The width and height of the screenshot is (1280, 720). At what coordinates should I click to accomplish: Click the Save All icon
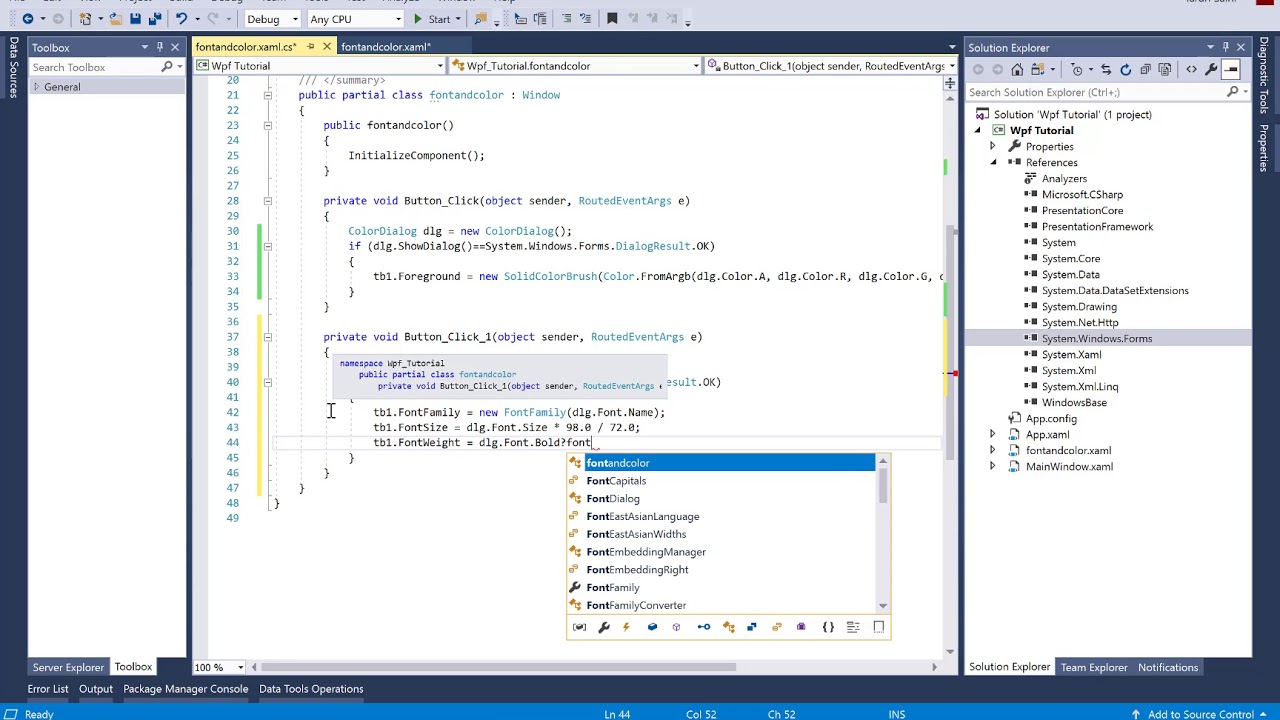[x=154, y=19]
